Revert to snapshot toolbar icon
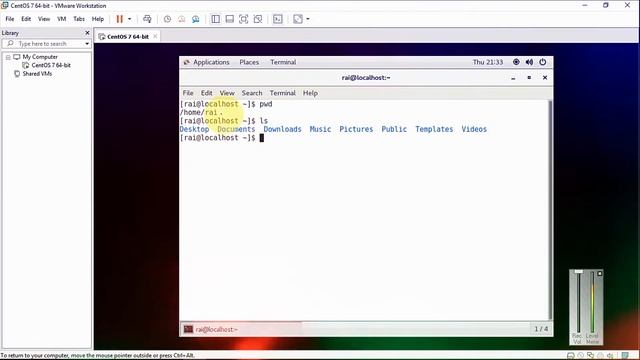The width and height of the screenshot is (640, 360). pos(182,19)
